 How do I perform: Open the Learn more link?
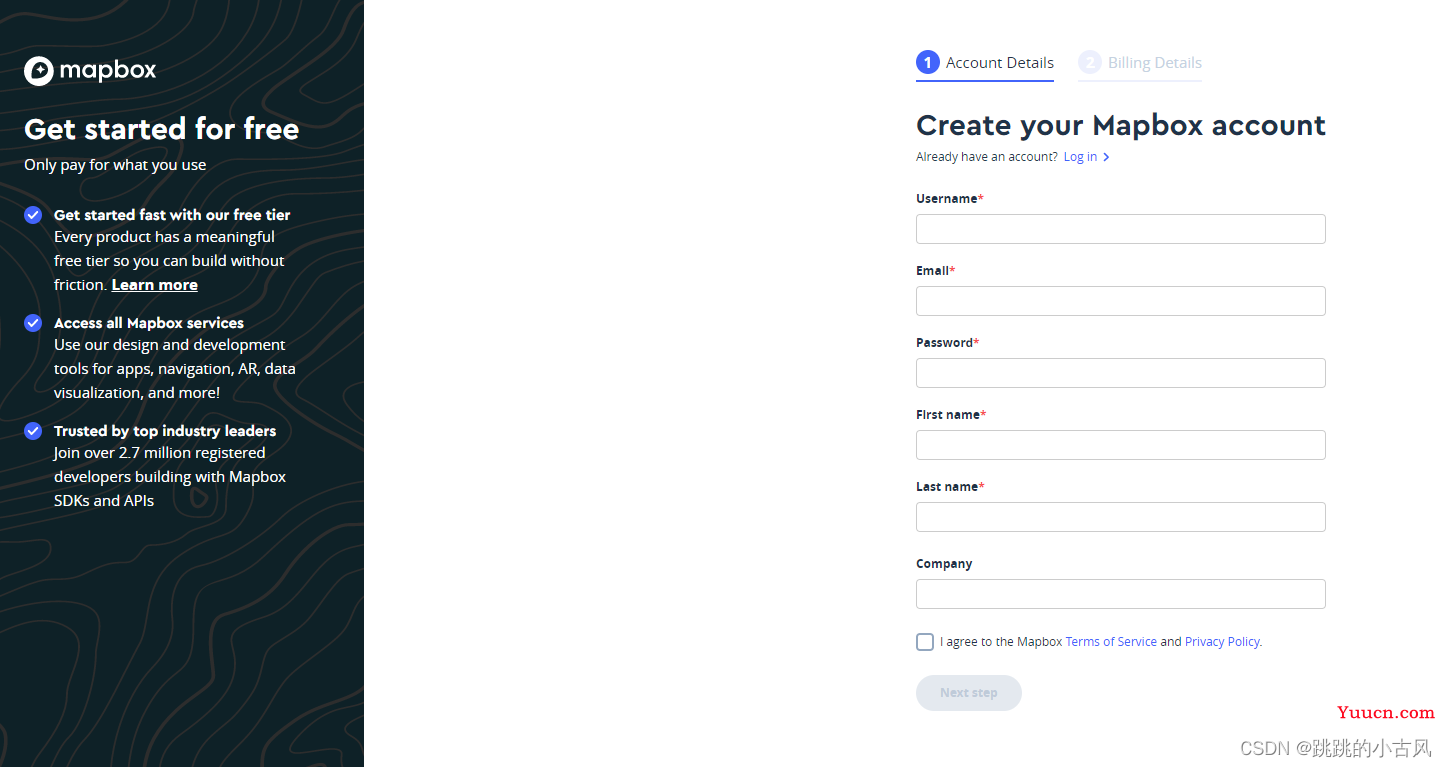coord(155,285)
